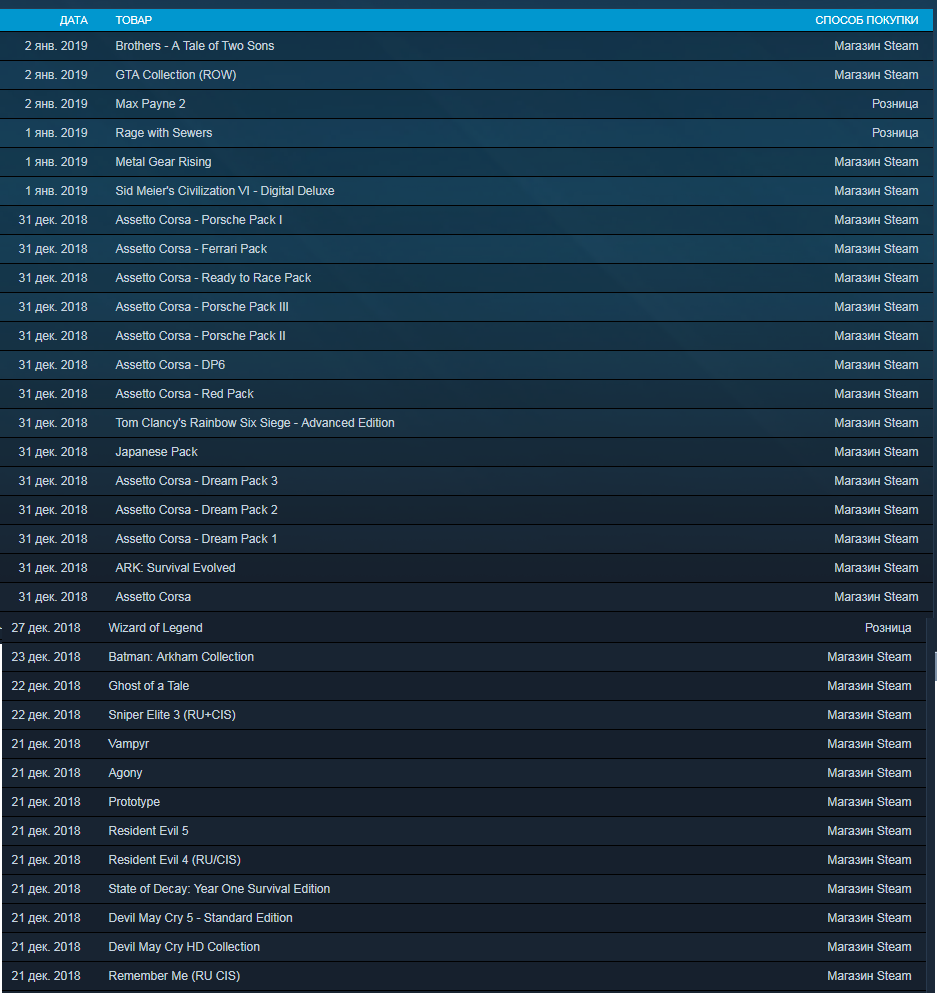Click date for GTA Collection (ROW)
Viewport: 937px width, 993px height.
coord(56,75)
